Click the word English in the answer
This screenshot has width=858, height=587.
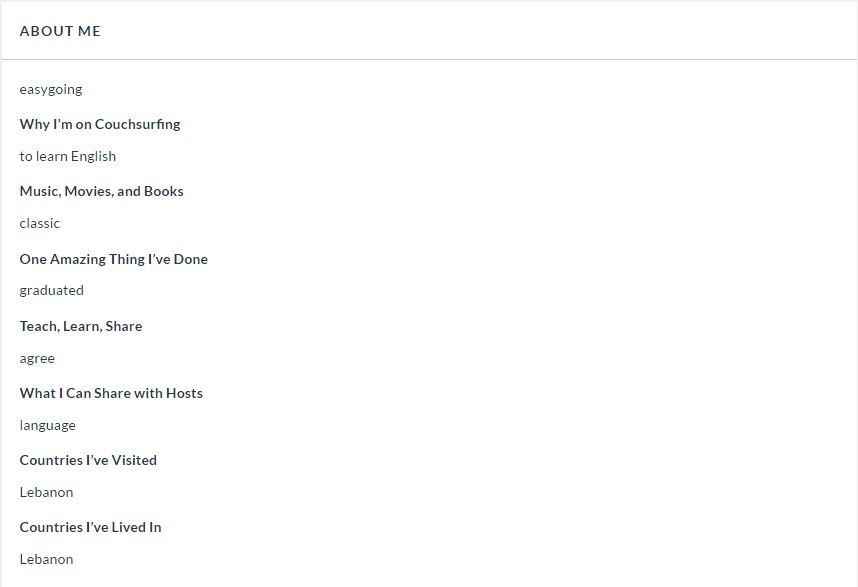tap(94, 156)
